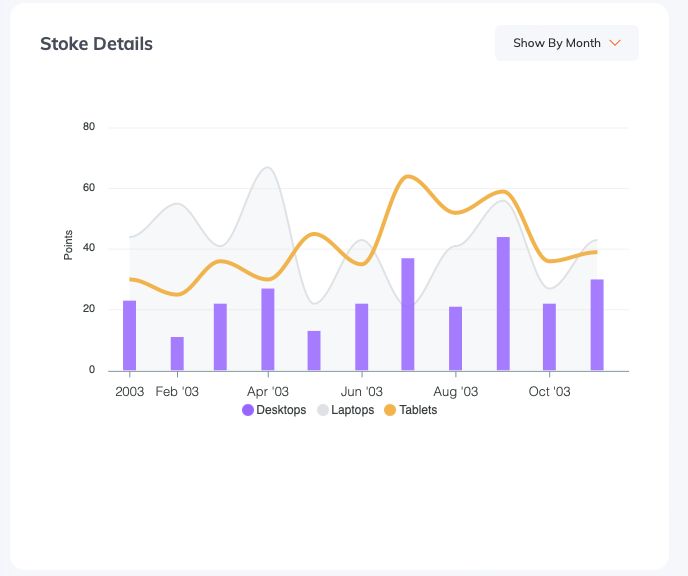Click the purple bar above the 2003 label

click(130, 335)
